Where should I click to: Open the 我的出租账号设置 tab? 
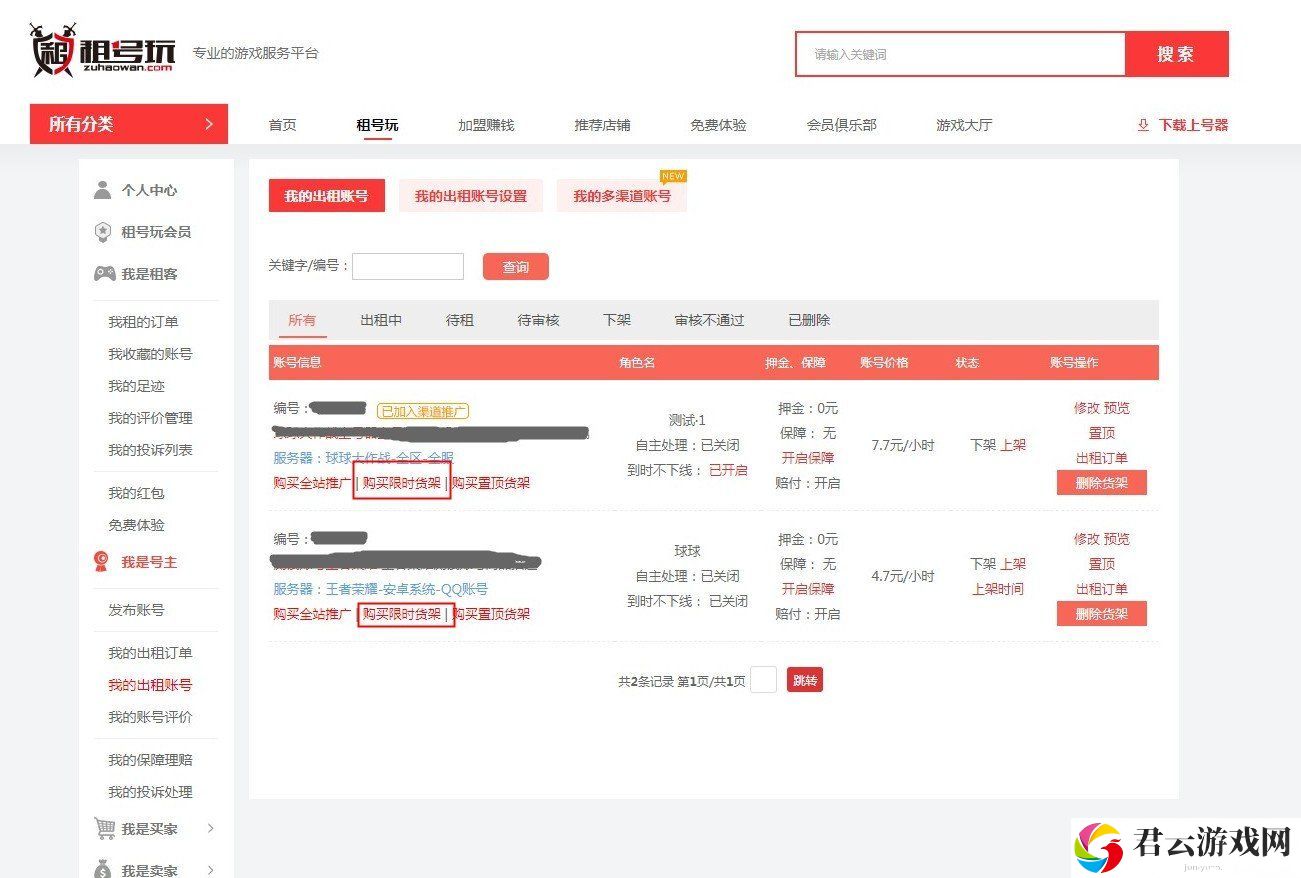[x=471, y=196]
